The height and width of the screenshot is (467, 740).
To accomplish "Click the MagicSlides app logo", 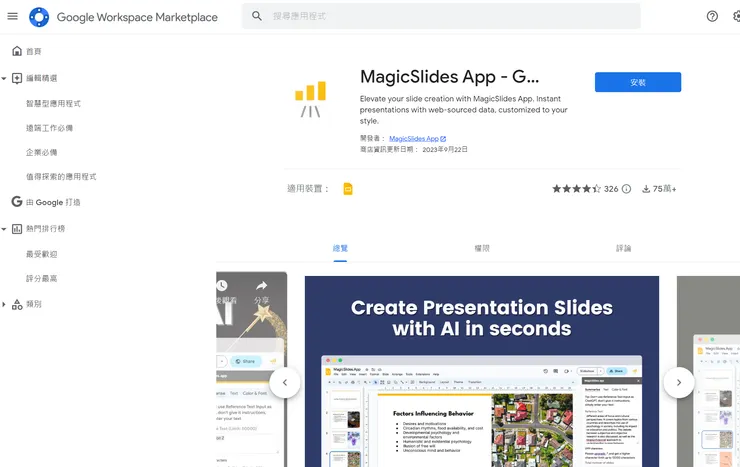I will (311, 99).
